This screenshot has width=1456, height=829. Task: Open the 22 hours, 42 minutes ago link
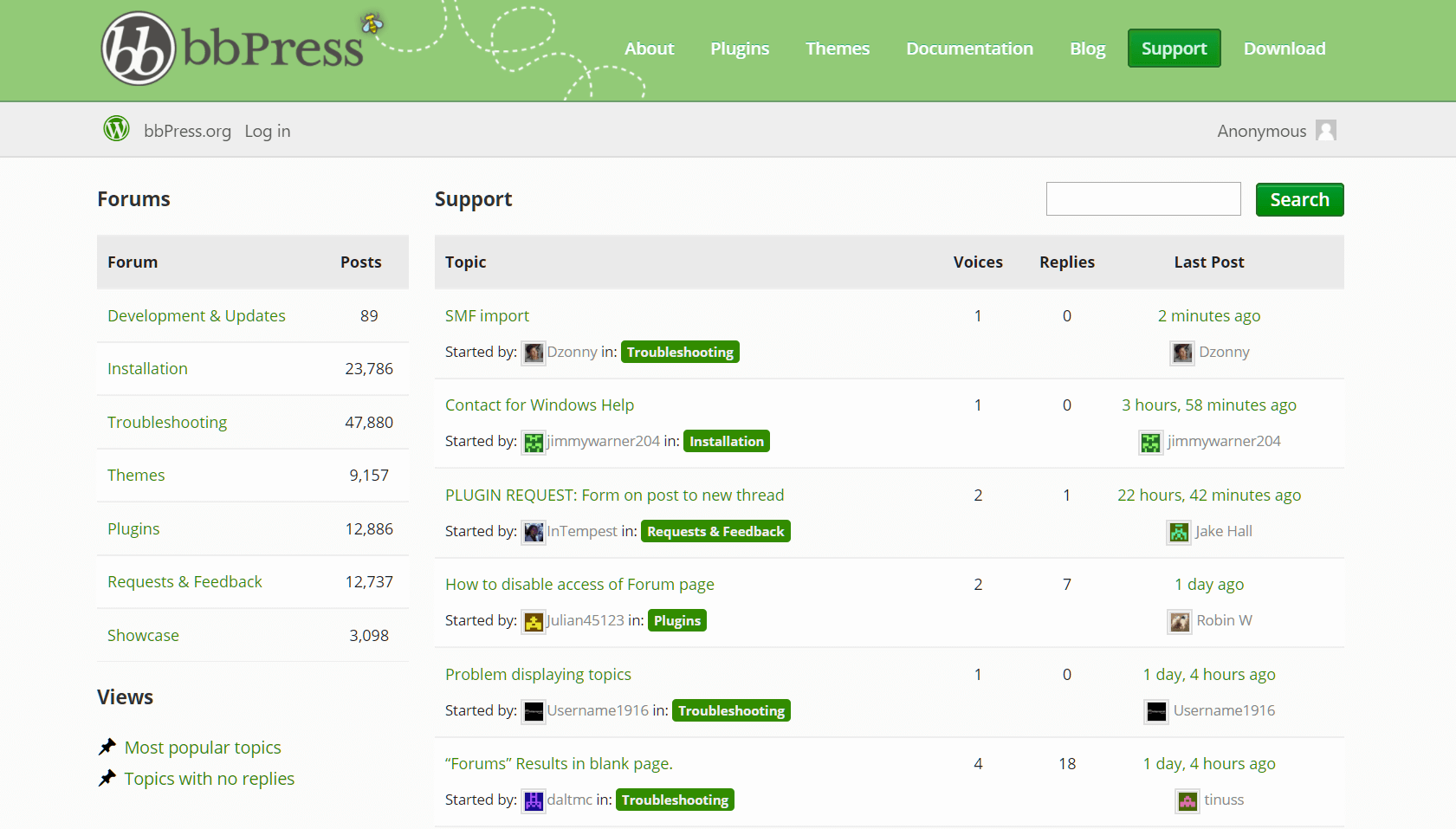(x=1209, y=495)
